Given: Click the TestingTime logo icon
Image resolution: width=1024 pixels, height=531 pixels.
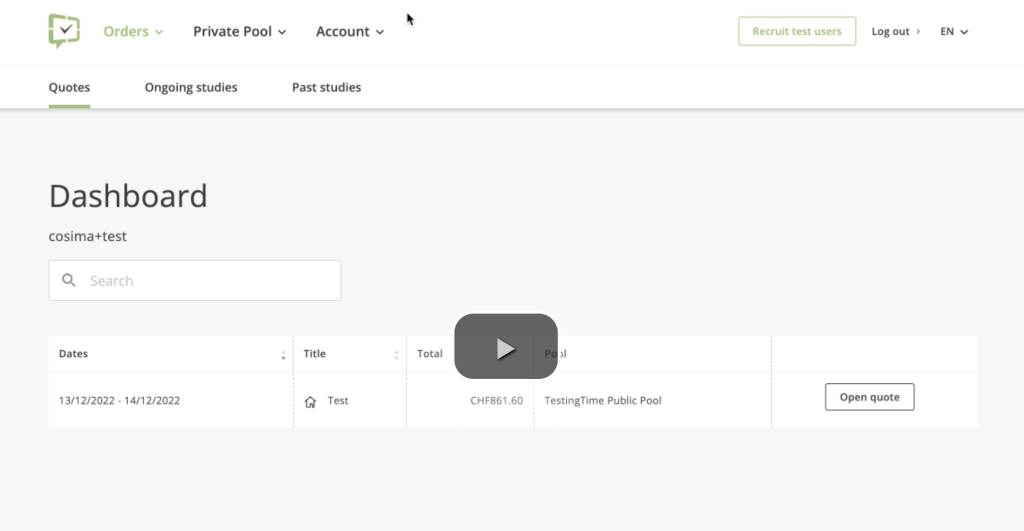Looking at the screenshot, I should tap(64, 31).
